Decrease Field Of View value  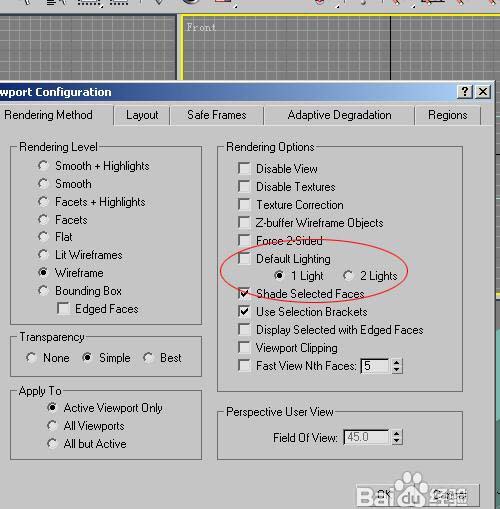pyautogui.click(x=396, y=441)
